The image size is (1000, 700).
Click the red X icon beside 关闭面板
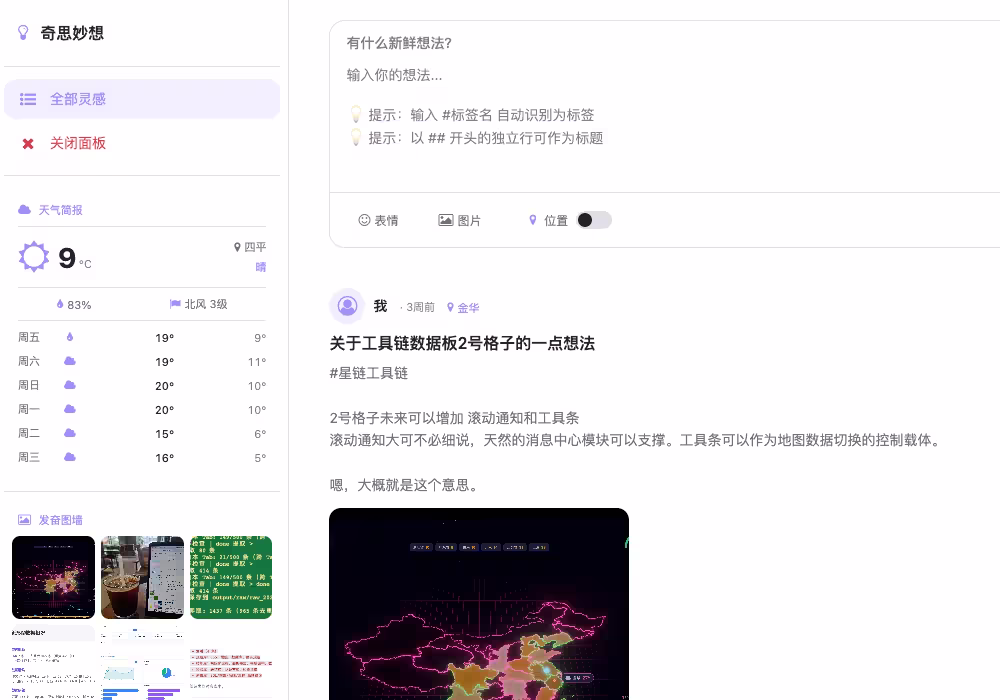coord(28,144)
